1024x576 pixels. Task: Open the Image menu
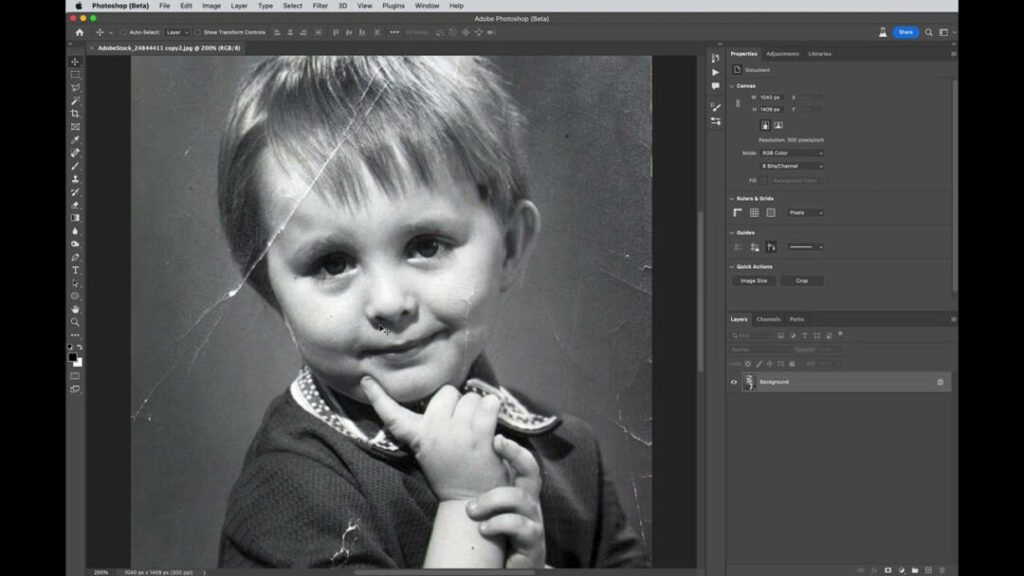(212, 6)
